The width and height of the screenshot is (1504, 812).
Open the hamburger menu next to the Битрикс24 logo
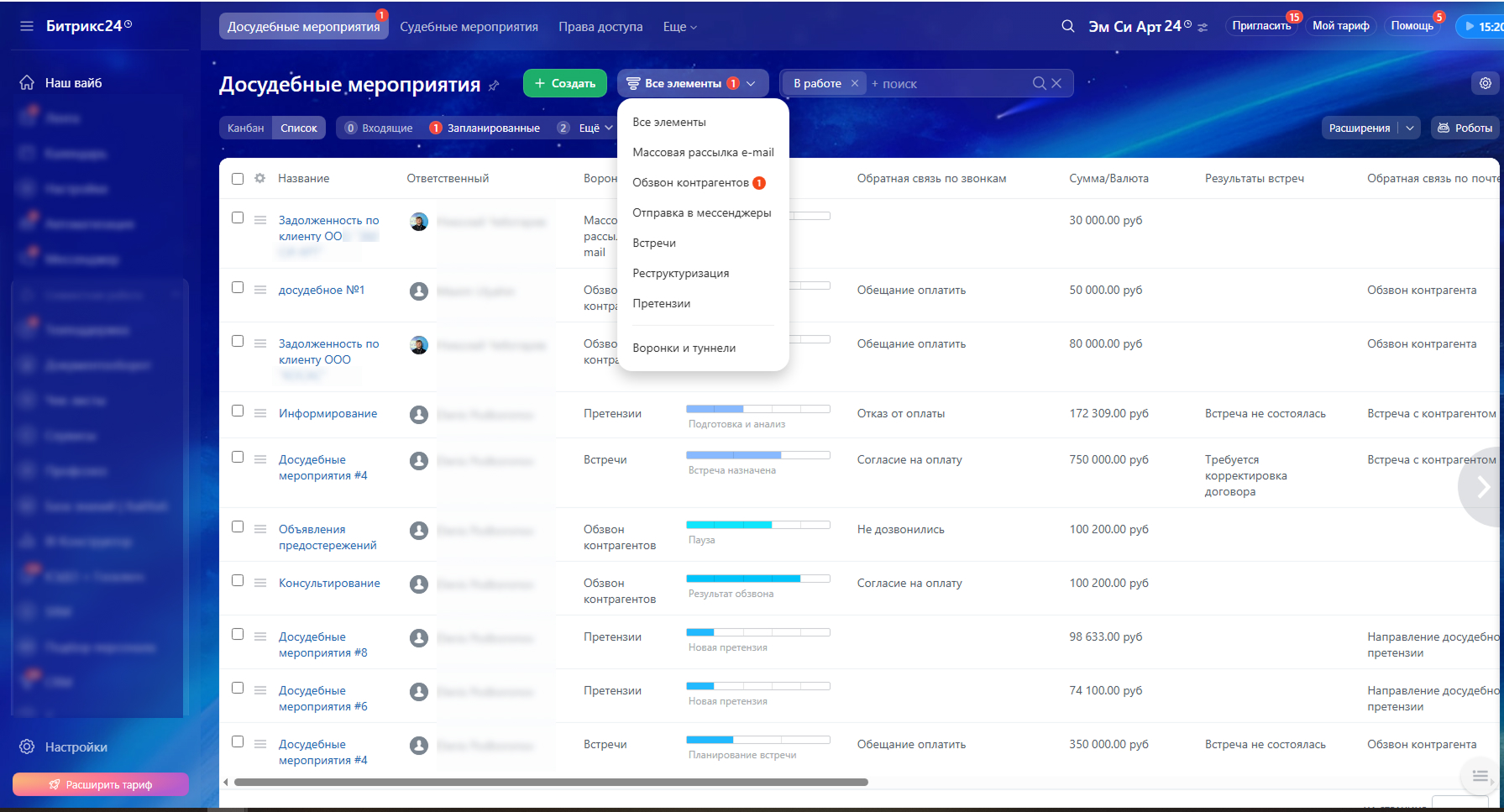27,26
